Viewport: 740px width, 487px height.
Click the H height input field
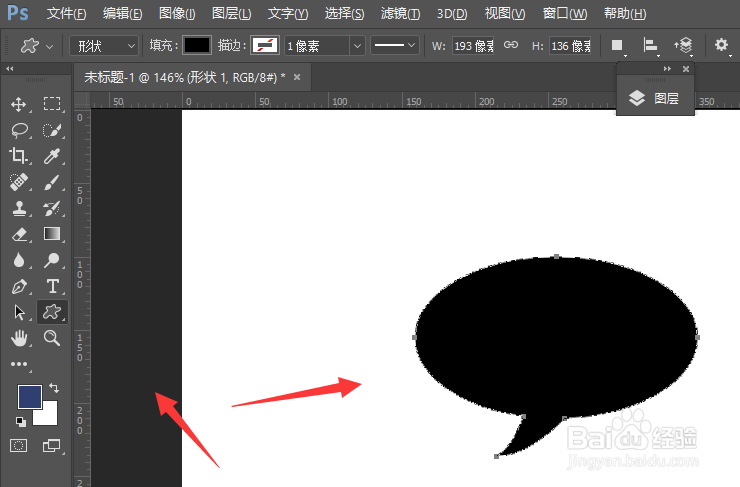pyautogui.click(x=570, y=46)
